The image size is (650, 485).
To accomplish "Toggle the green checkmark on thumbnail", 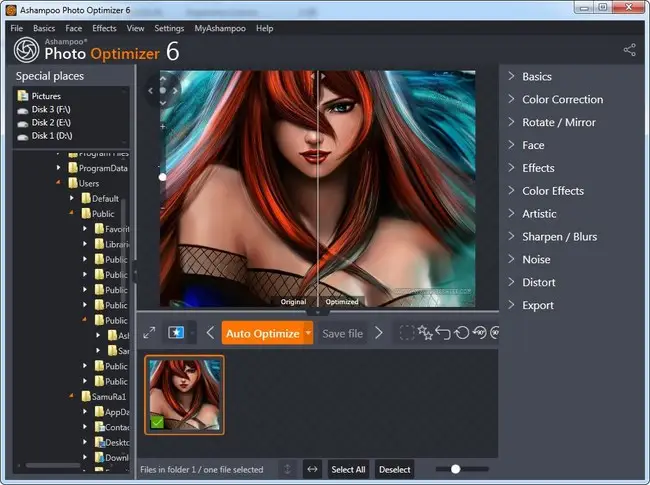I will tap(157, 422).
